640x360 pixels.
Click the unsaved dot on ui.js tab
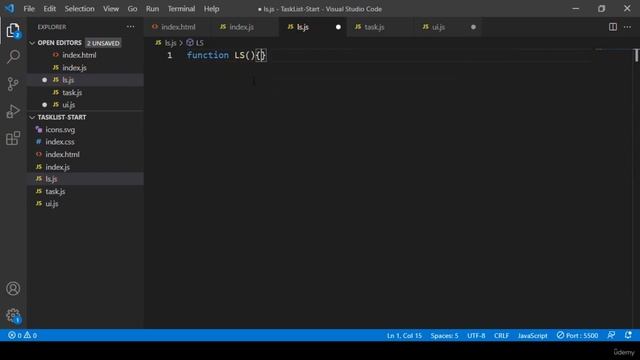[x=473, y=27]
